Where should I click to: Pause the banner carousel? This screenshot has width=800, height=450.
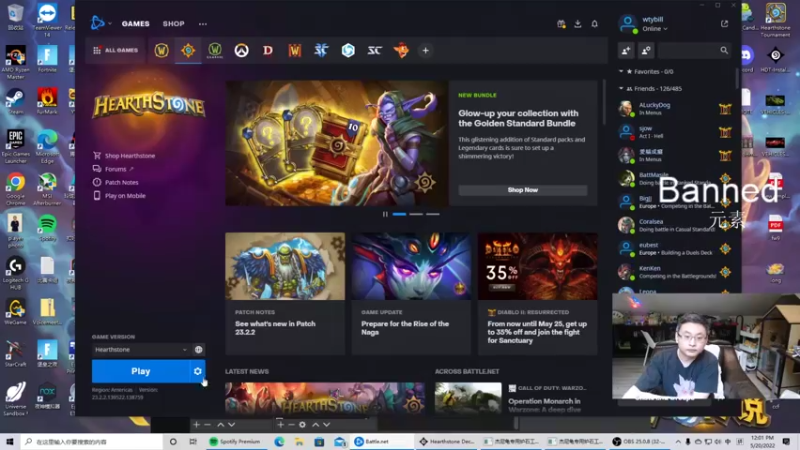pos(385,214)
